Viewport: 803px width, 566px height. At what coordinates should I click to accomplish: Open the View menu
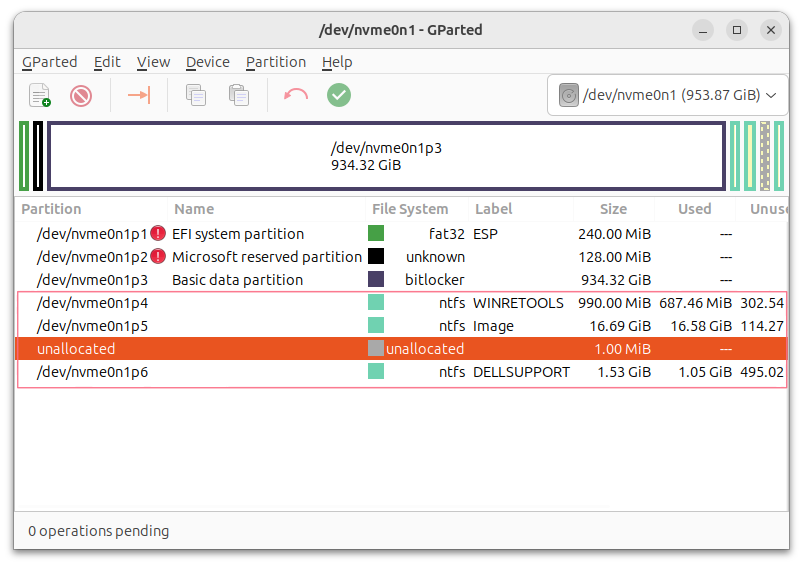click(153, 62)
